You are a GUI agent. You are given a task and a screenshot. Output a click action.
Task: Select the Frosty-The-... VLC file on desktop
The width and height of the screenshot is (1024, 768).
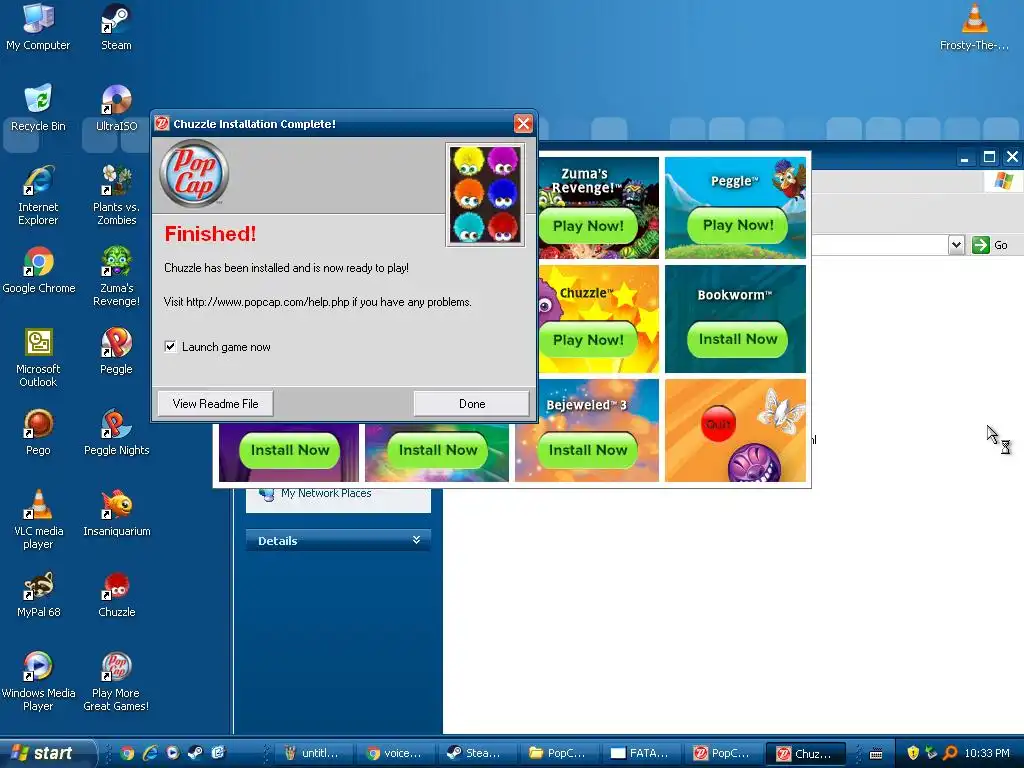[974, 27]
